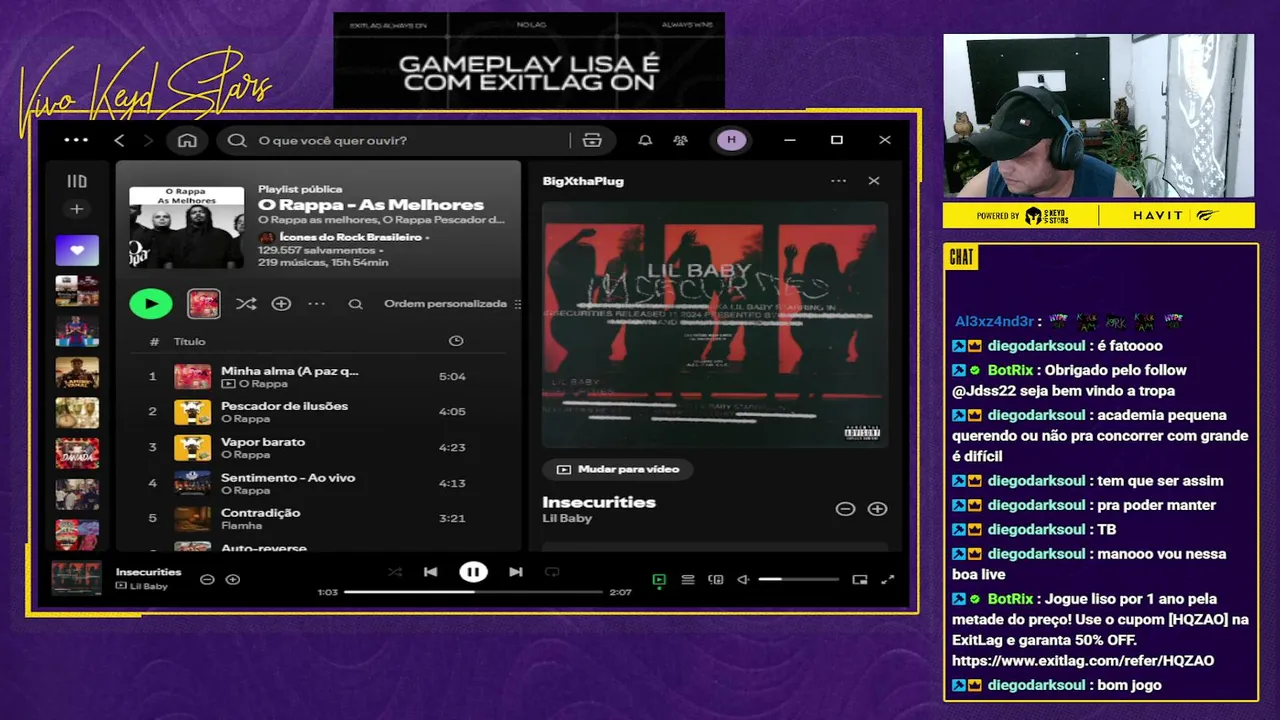Click the O Rappa As Melhores cover image
1280x720 pixels.
(x=186, y=226)
